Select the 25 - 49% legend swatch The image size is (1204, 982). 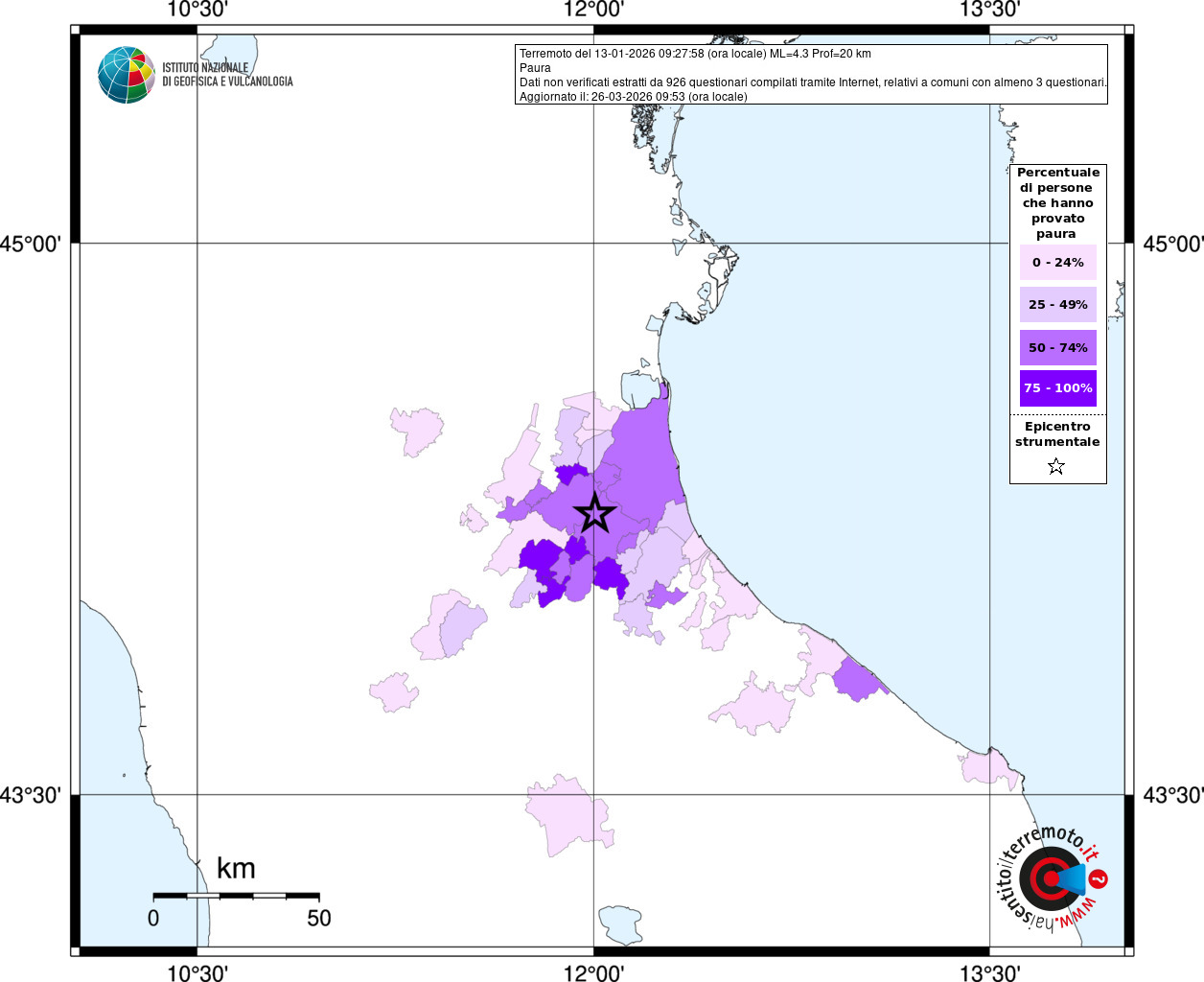pos(1057,305)
